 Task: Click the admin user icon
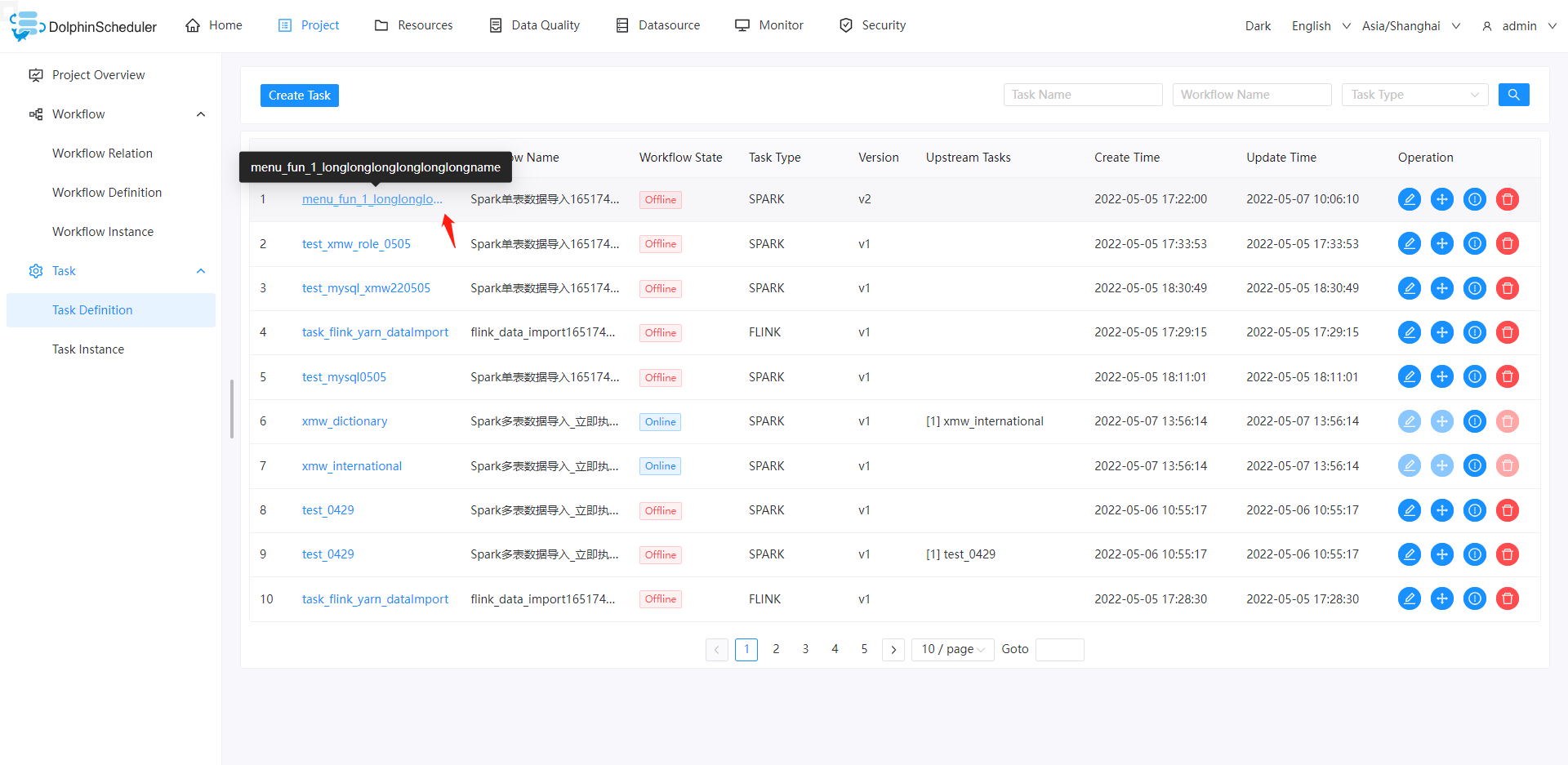click(x=1487, y=26)
